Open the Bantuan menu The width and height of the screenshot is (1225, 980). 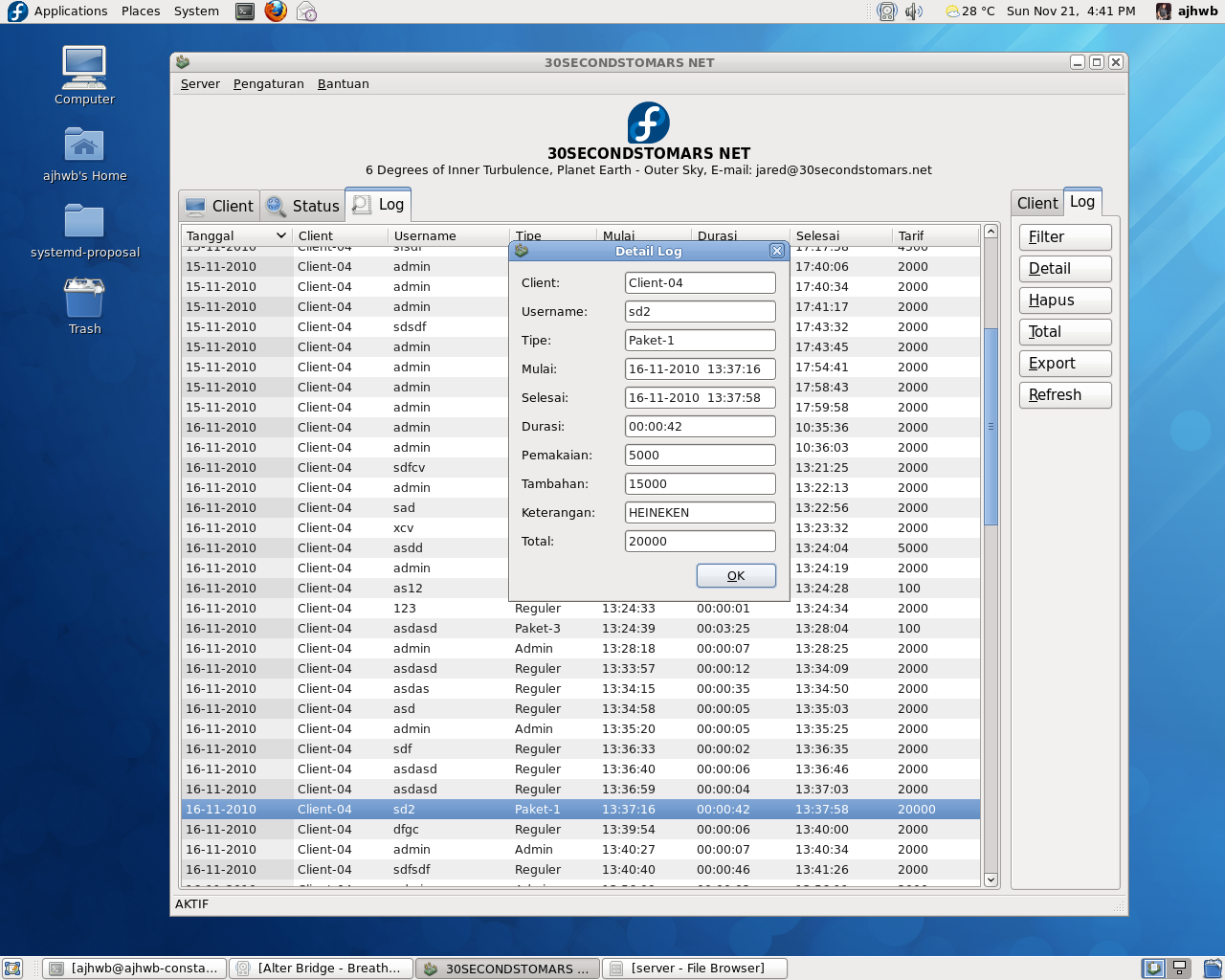pos(343,83)
